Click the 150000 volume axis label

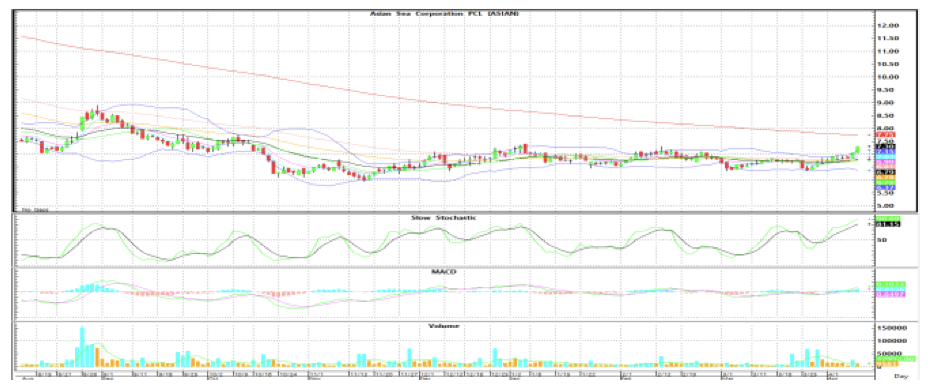pyautogui.click(x=891, y=328)
